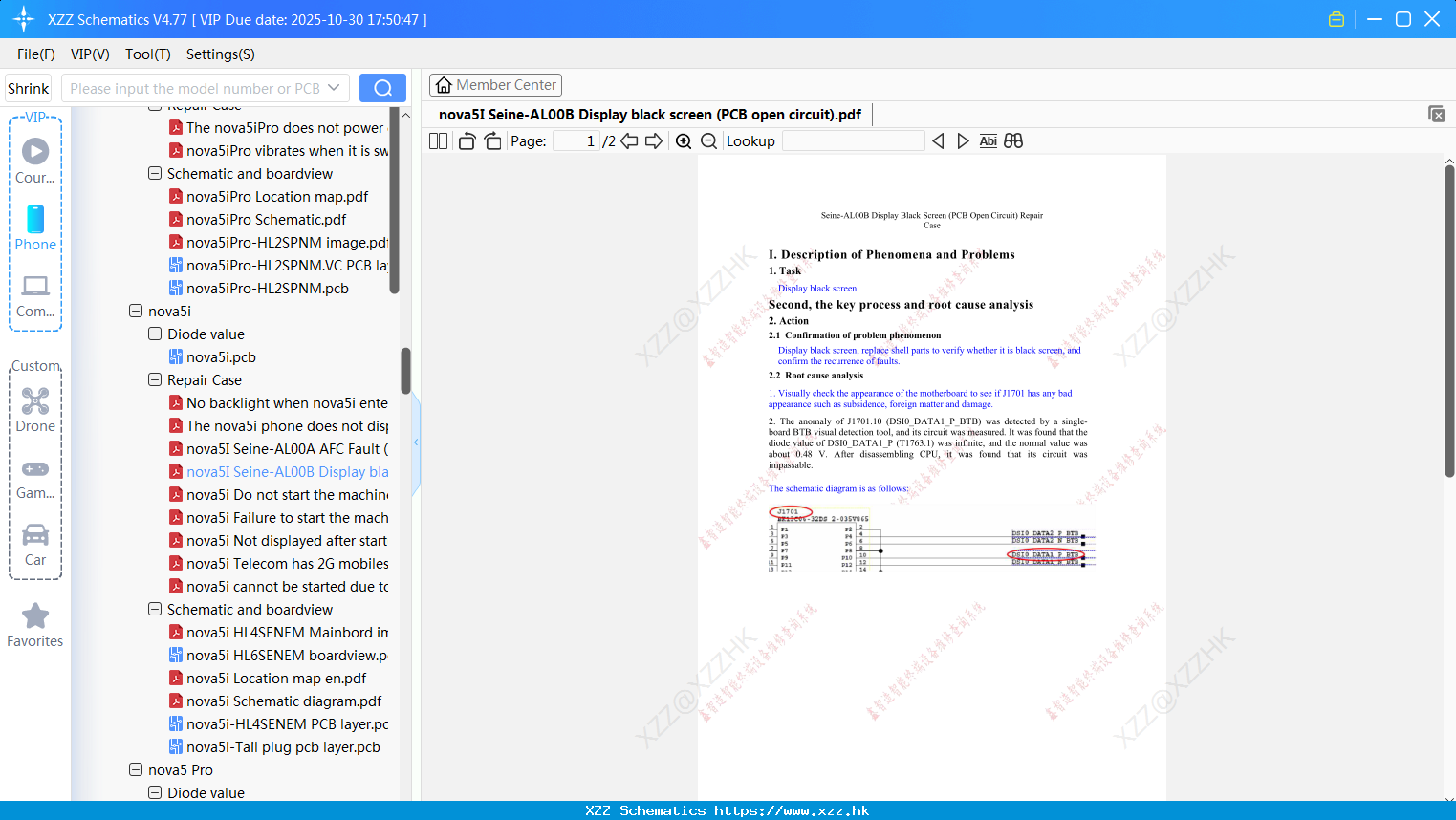Collapse the nova5 Pro tree node
Image resolution: width=1456 pixels, height=820 pixels.
tap(136, 769)
